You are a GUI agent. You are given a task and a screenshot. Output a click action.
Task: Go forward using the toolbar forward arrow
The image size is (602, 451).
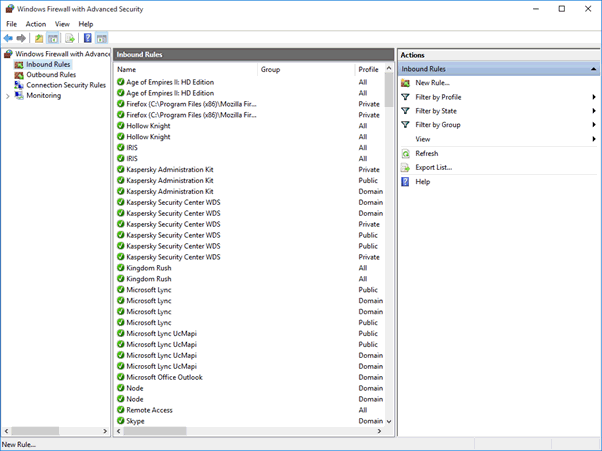[21, 38]
